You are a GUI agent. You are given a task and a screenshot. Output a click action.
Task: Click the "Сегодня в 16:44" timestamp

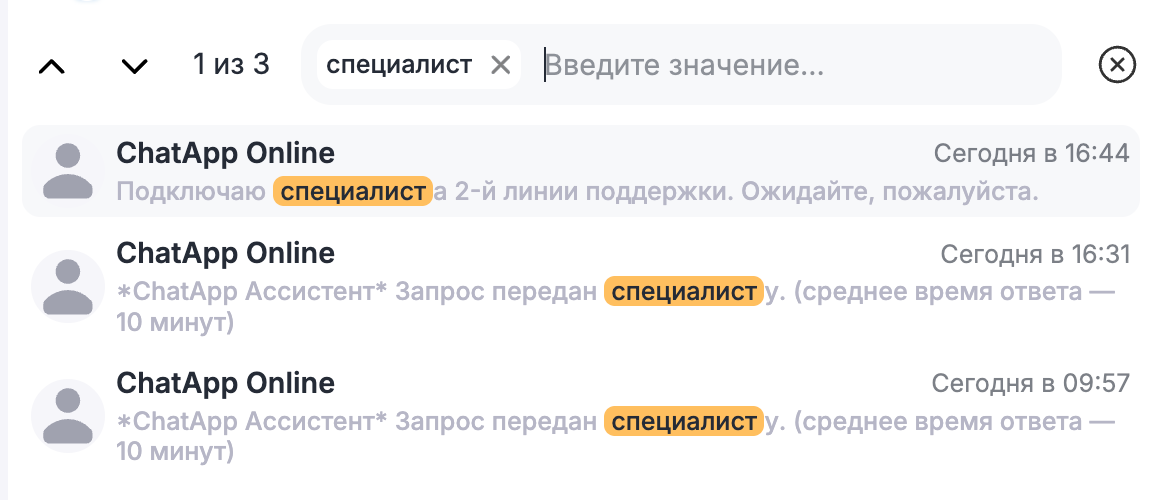click(x=1031, y=153)
